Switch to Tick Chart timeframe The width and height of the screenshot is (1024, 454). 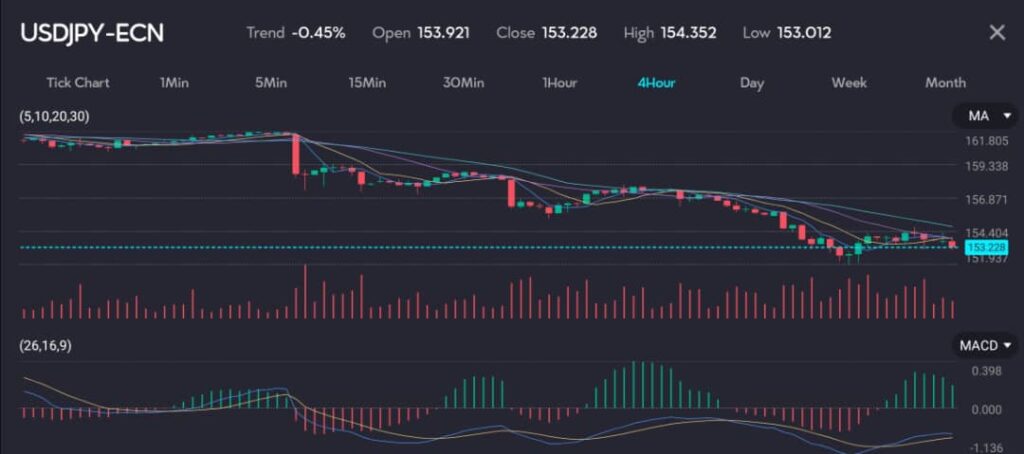[x=77, y=82]
